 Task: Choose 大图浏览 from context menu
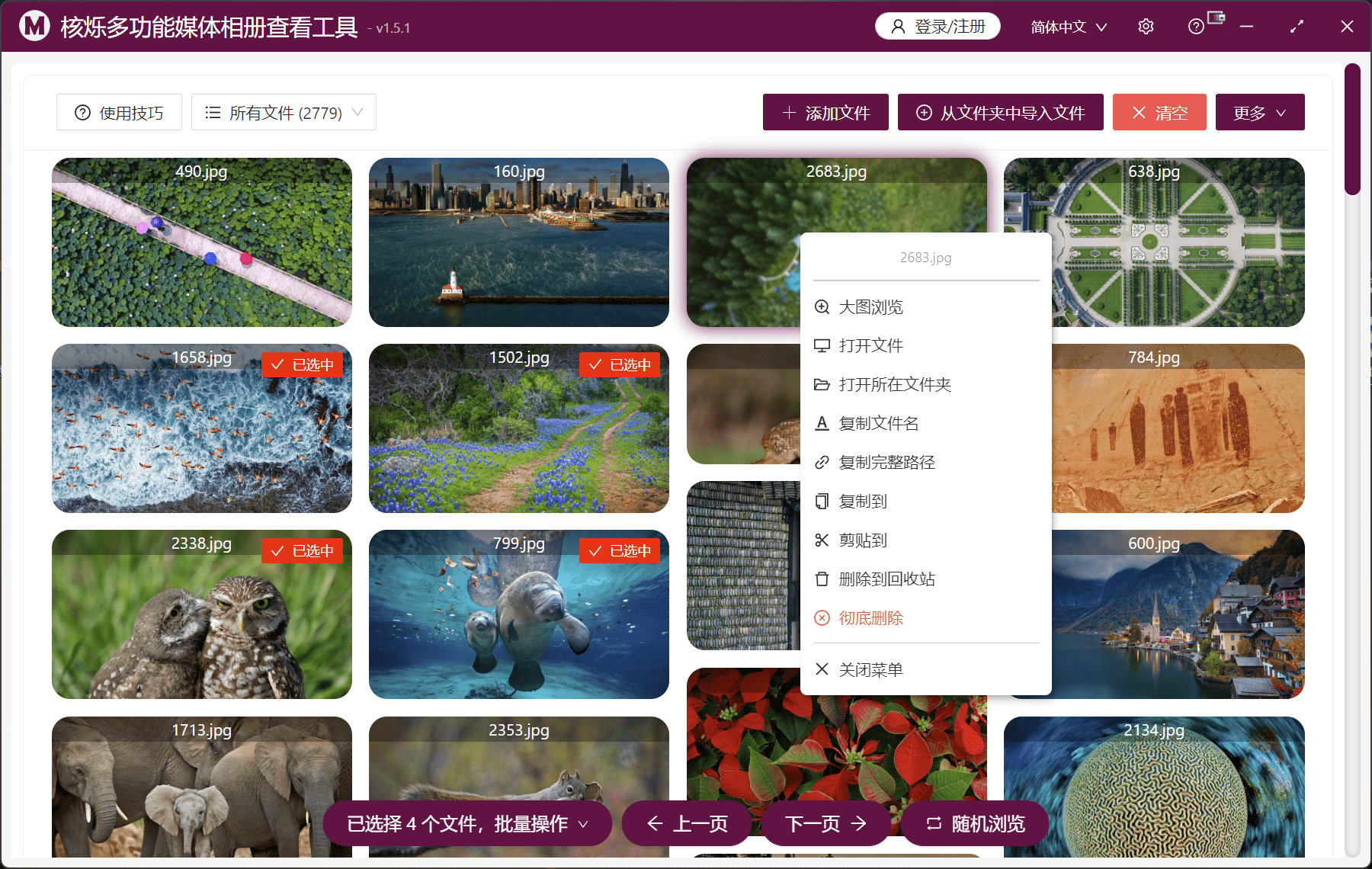(x=926, y=307)
